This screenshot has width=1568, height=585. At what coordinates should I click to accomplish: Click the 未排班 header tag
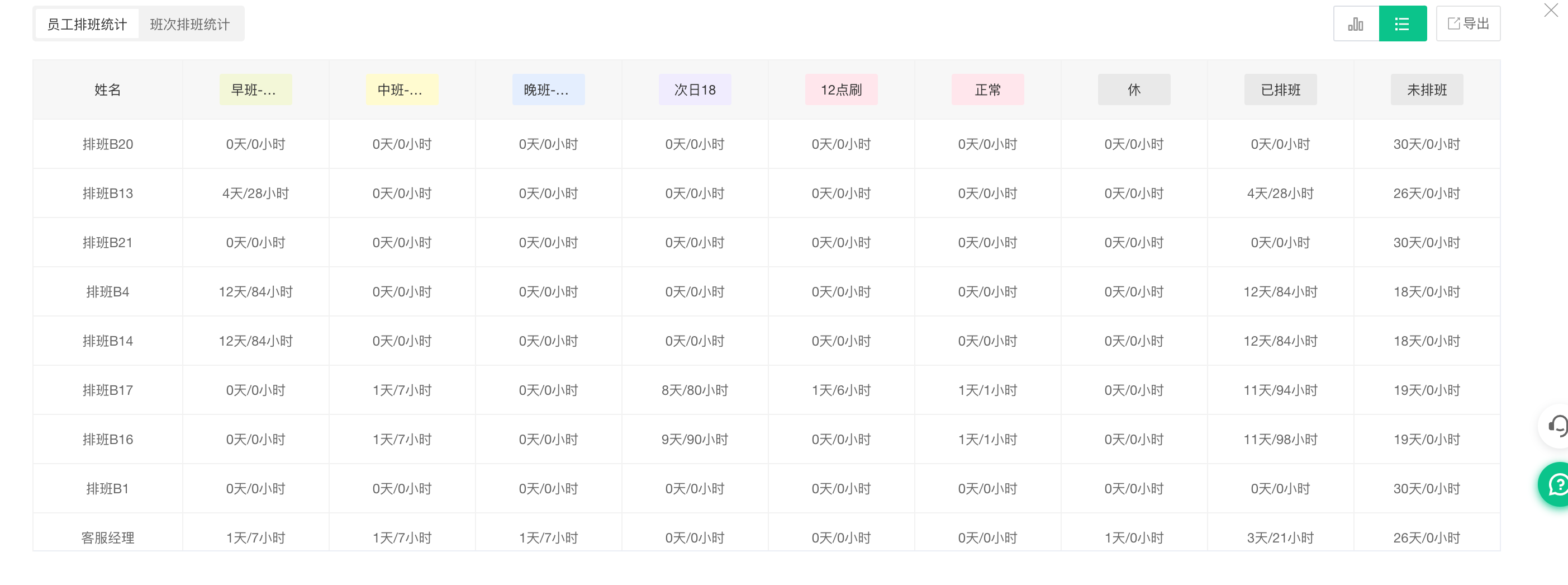tap(1427, 89)
